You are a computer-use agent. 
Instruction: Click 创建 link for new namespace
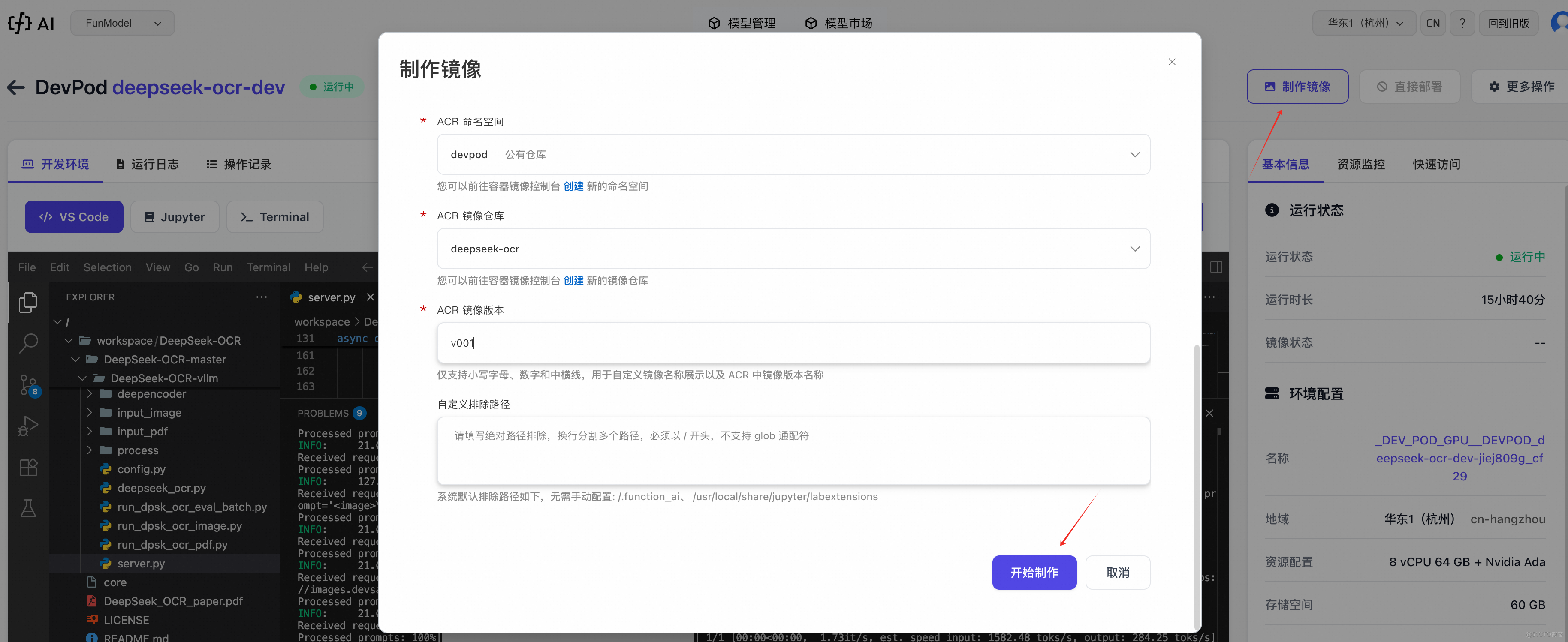point(573,186)
